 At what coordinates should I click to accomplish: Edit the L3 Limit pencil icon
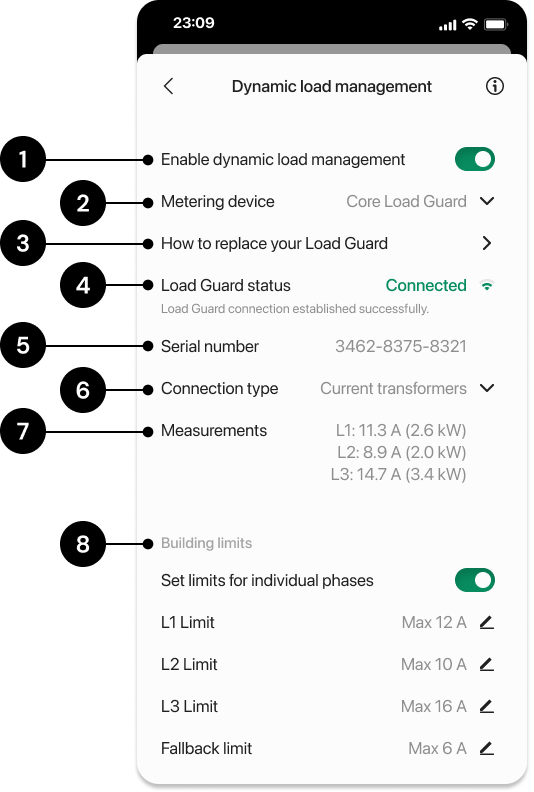[x=487, y=706]
